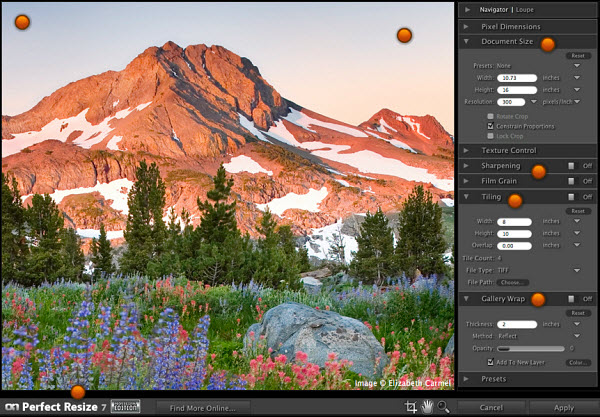The image size is (600, 417).
Task: Turn on the Tiling switch
Action: click(571, 197)
